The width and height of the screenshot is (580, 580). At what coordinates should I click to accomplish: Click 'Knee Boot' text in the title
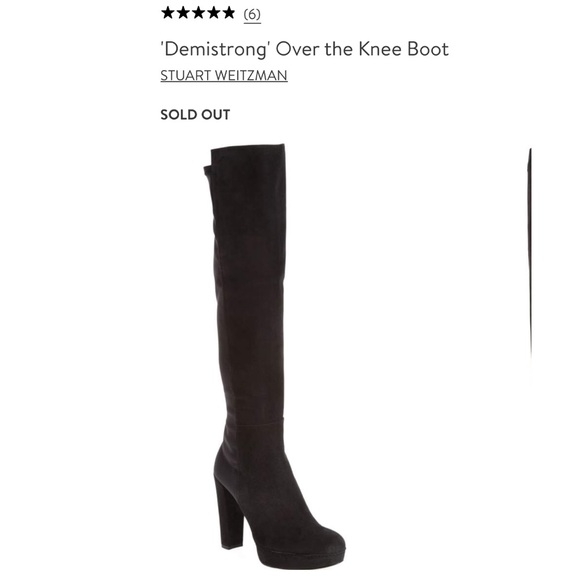click(x=404, y=49)
